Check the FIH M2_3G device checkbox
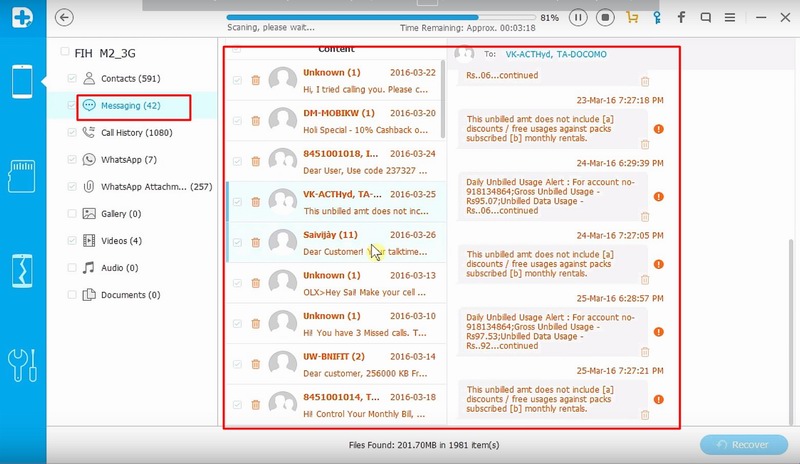800x464 pixels. coord(63,52)
